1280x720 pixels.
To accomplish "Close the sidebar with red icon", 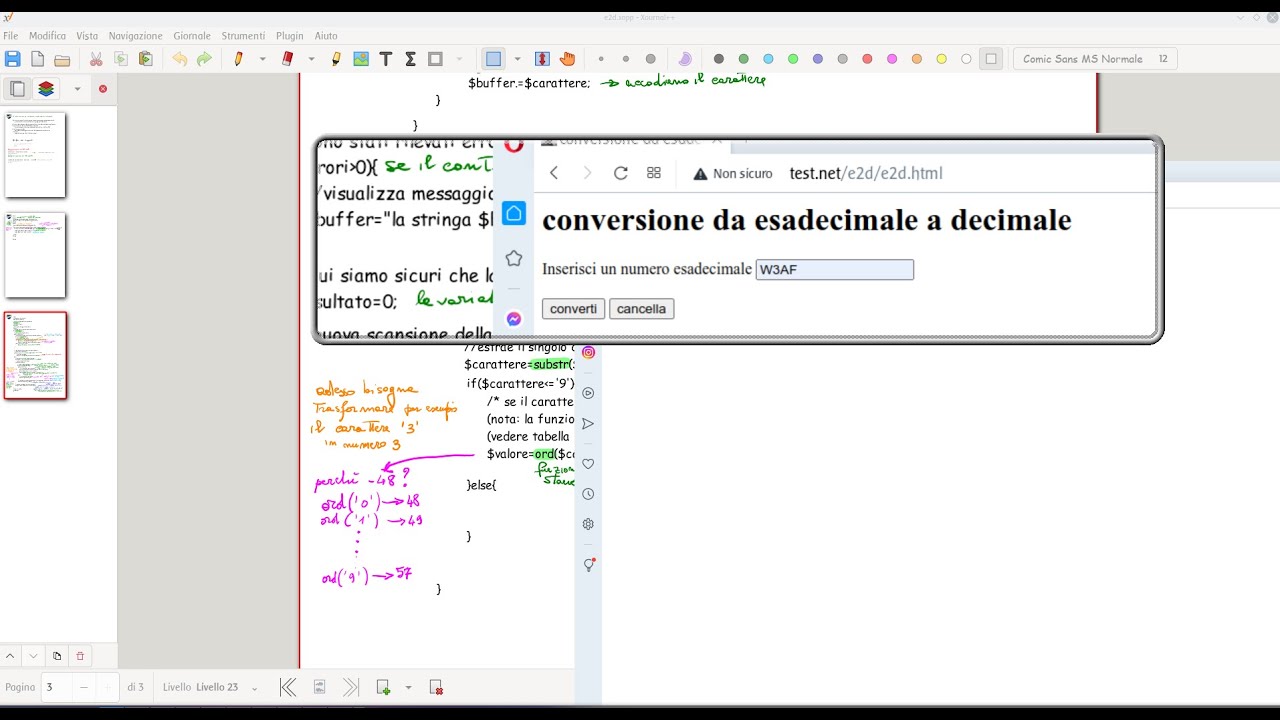I will 102,89.
